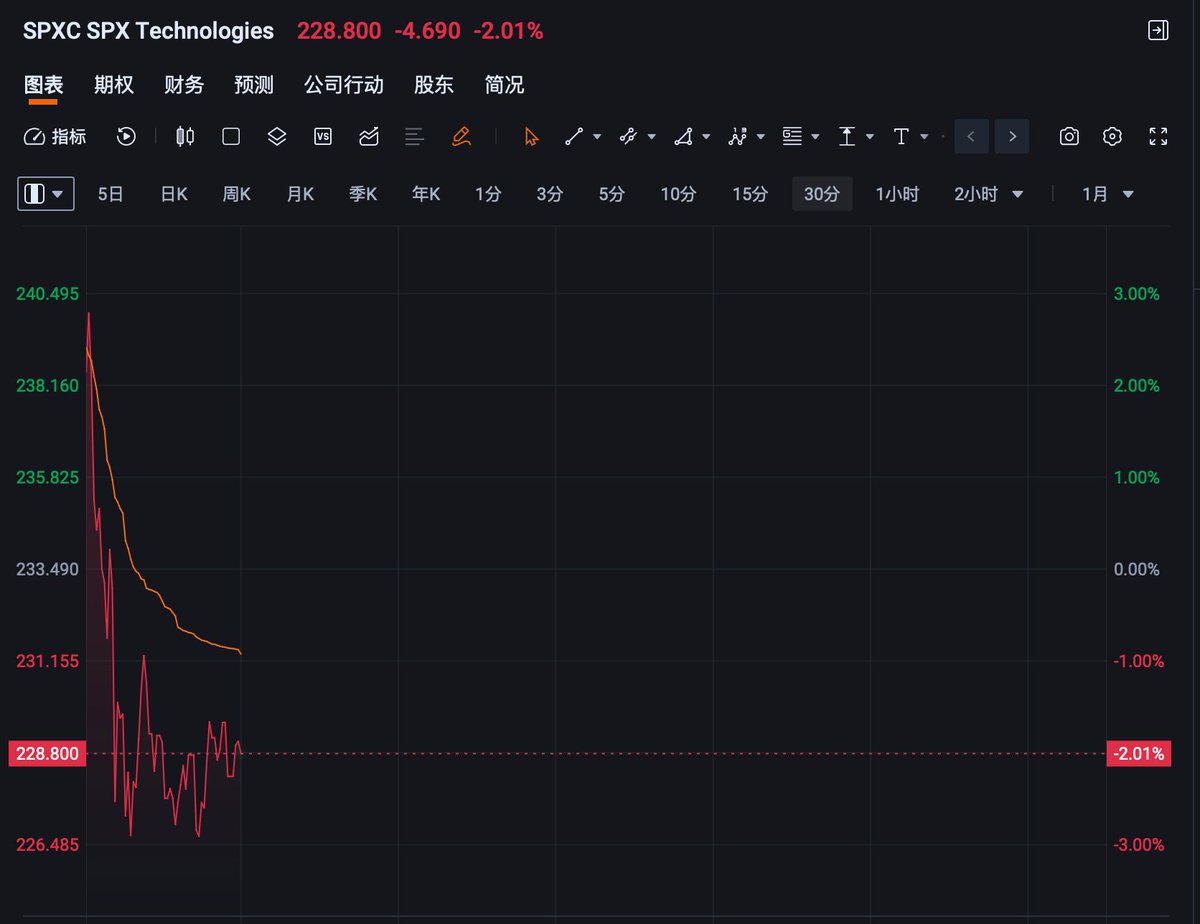Select the 季K timeframe
The image size is (1200, 924).
pos(363,194)
